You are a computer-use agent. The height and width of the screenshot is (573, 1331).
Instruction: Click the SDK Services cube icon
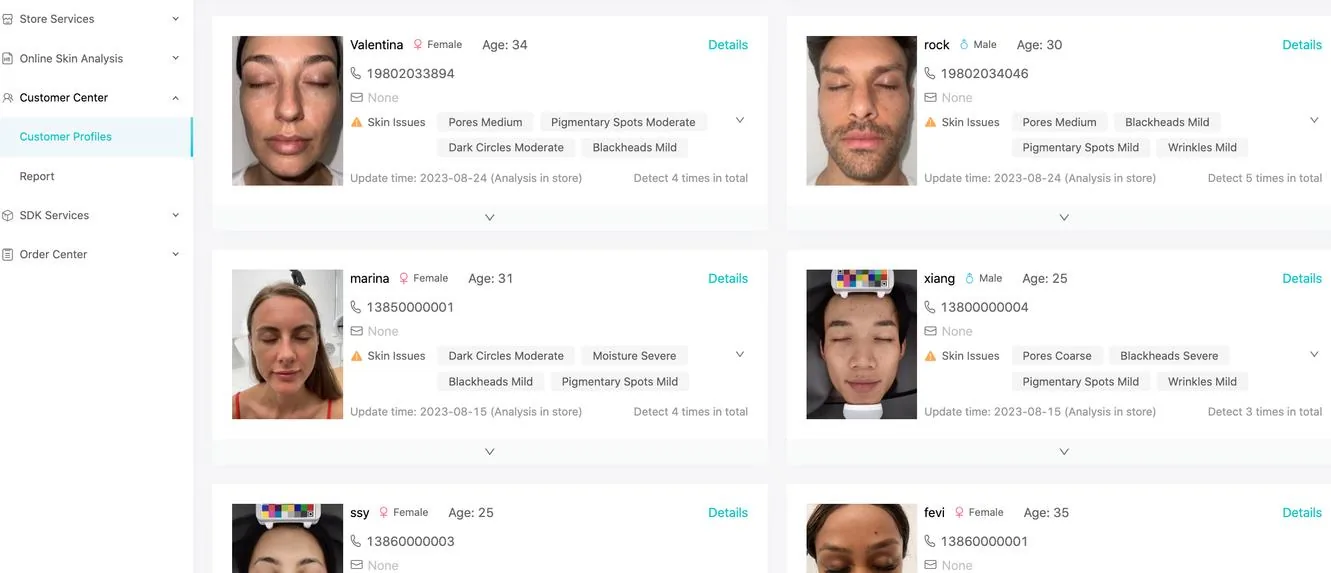pos(8,215)
